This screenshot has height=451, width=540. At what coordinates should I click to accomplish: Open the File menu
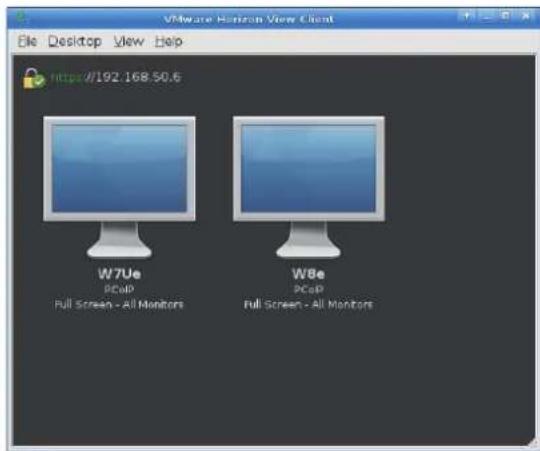[x=27, y=41]
